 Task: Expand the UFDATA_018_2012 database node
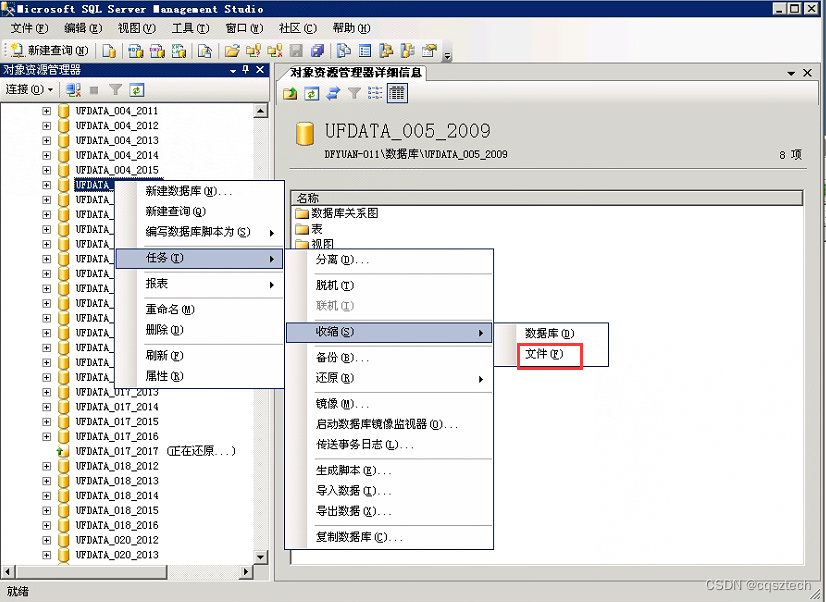pyautogui.click(x=46, y=466)
